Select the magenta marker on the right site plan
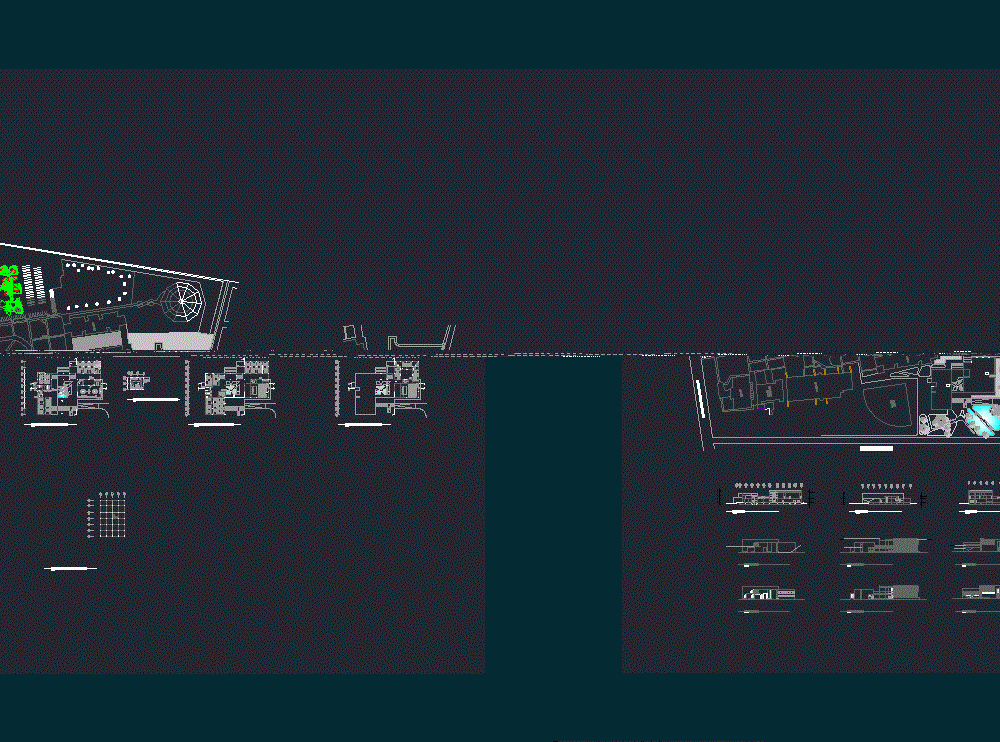This screenshot has height=742, width=1000. [760, 407]
